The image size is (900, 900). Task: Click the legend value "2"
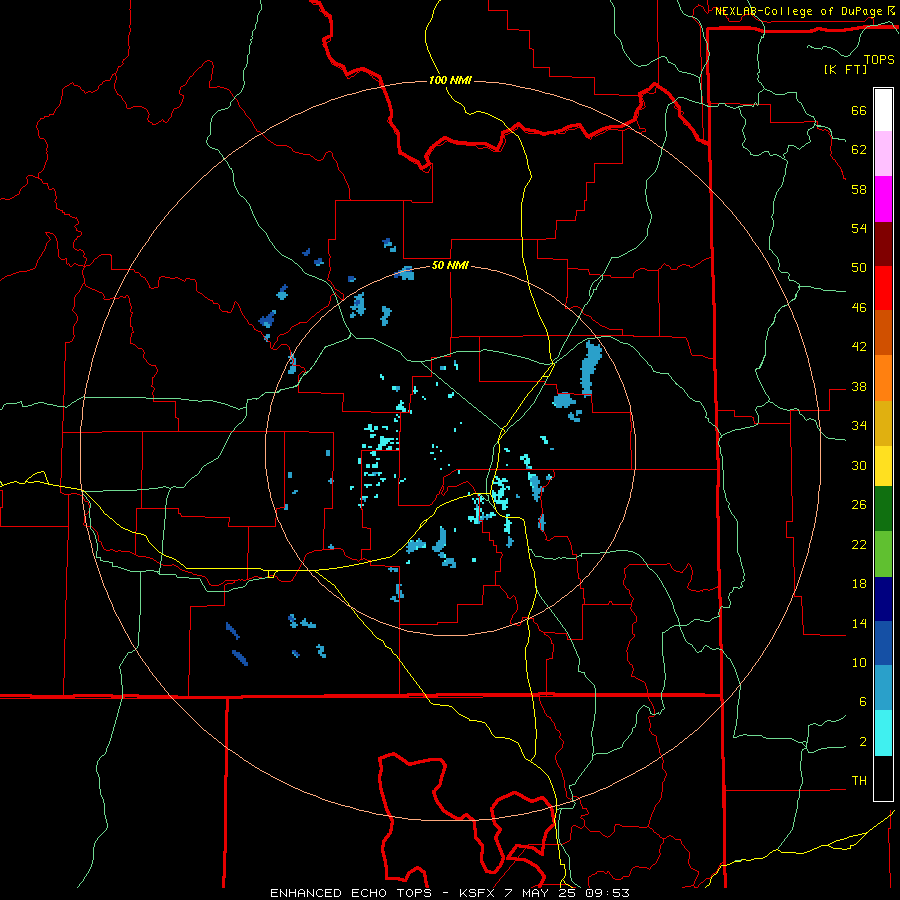(x=863, y=742)
